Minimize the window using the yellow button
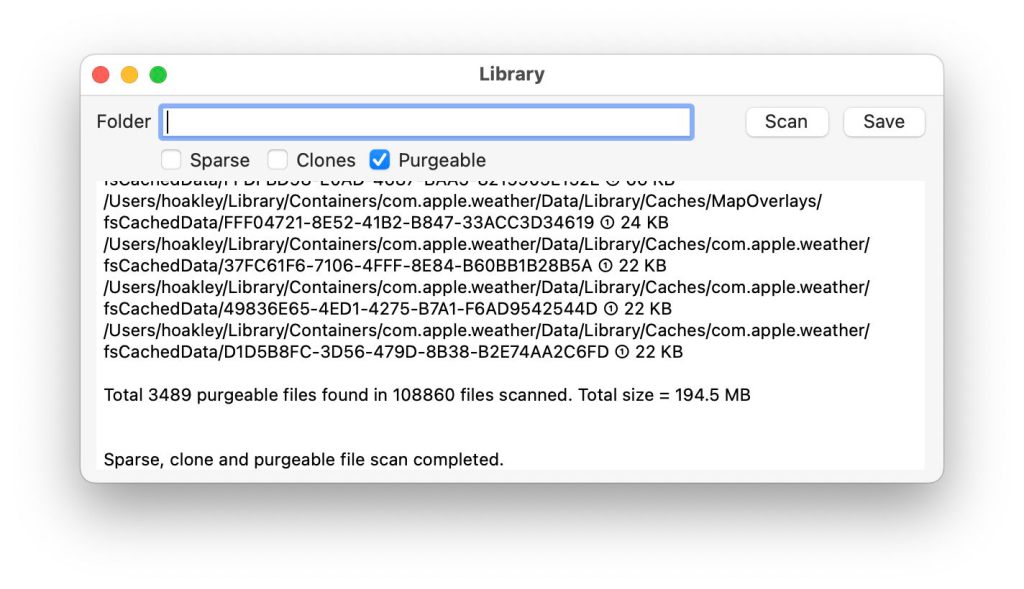Viewport: 1024px width, 589px height. pyautogui.click(x=129, y=75)
